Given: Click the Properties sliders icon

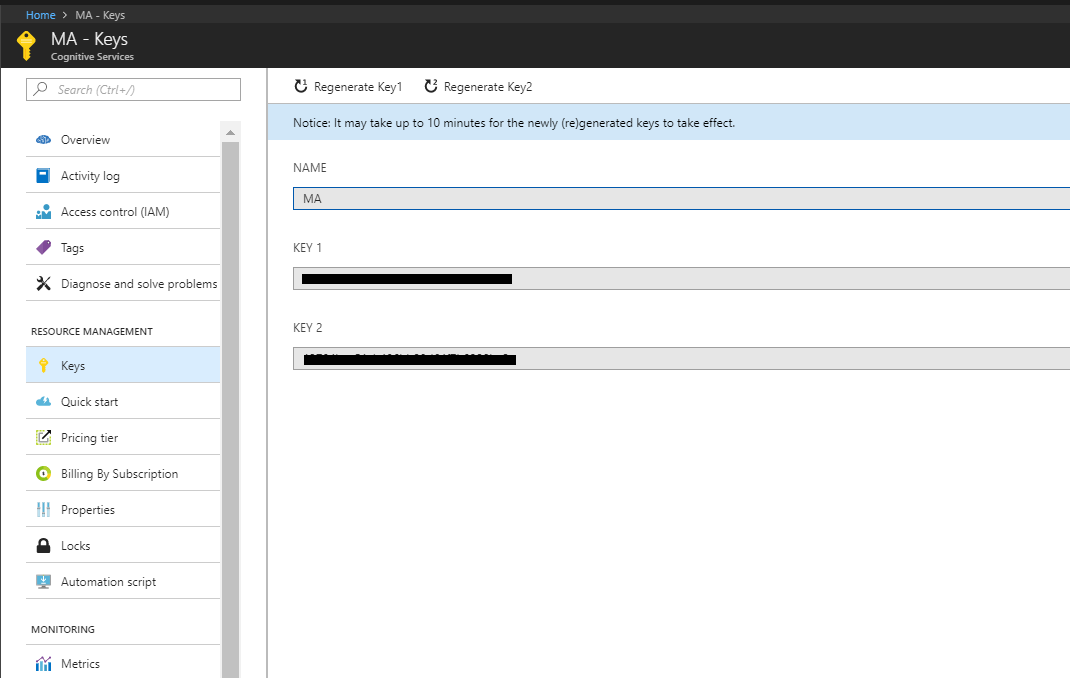Looking at the screenshot, I should [x=43, y=510].
